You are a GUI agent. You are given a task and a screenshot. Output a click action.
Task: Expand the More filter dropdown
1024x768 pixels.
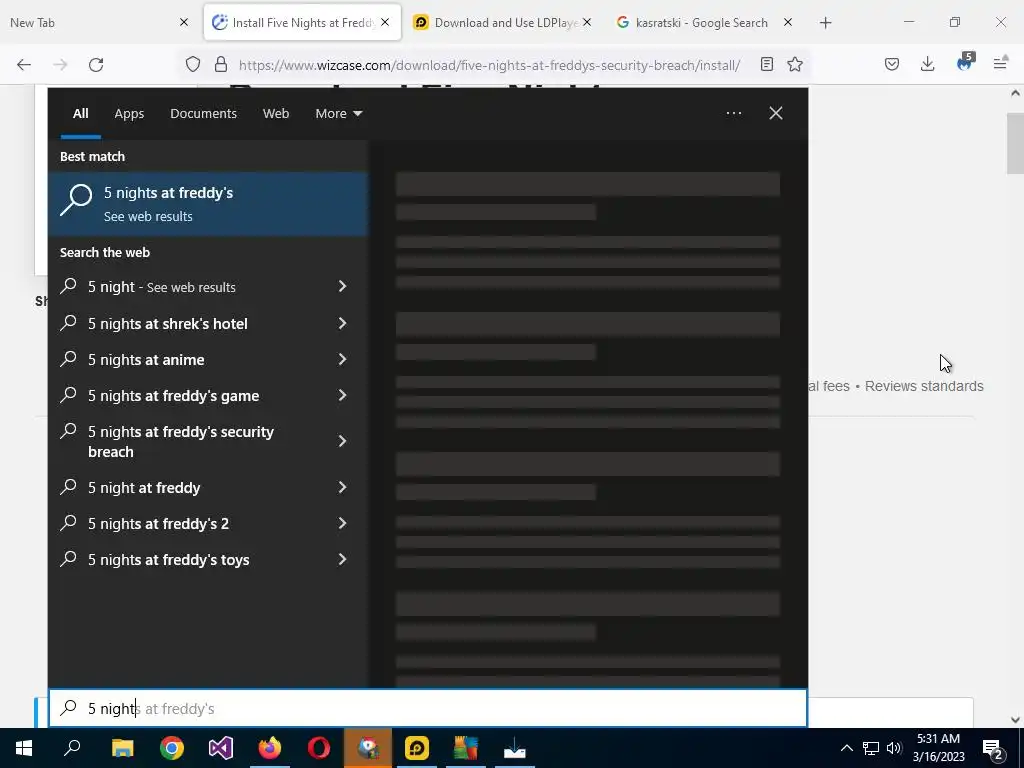coord(338,114)
